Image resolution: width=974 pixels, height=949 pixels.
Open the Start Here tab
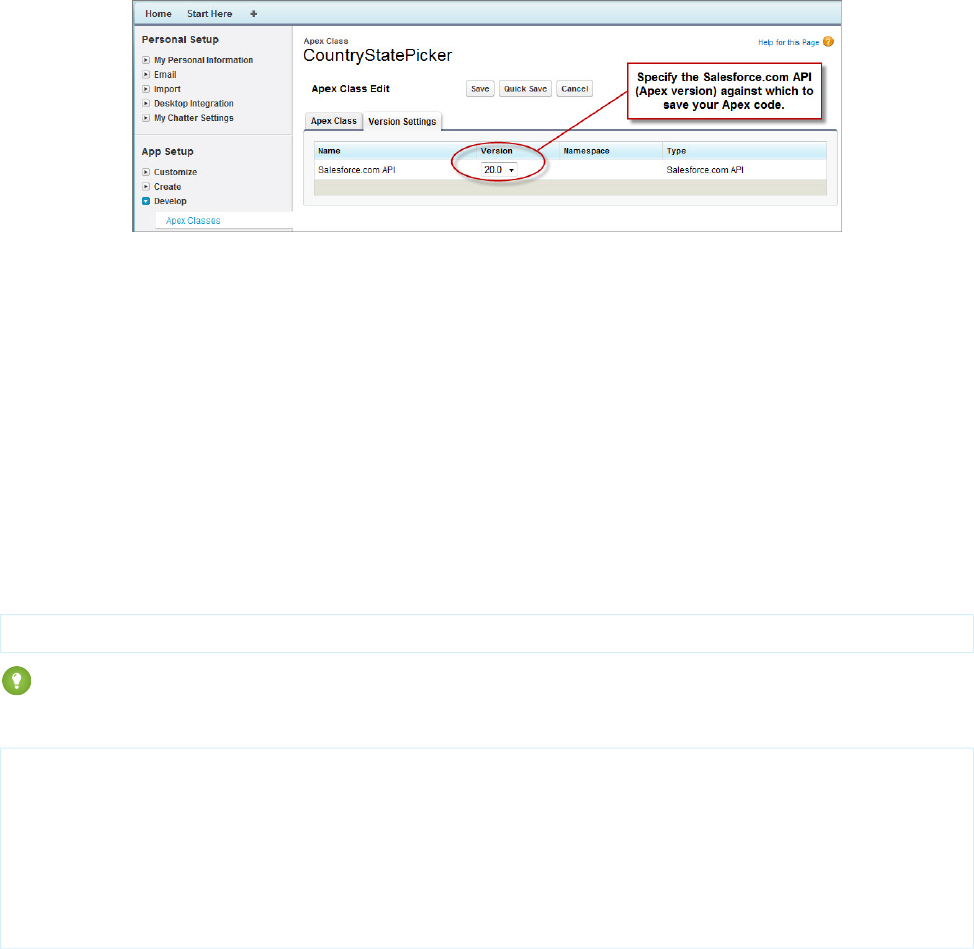[x=209, y=14]
